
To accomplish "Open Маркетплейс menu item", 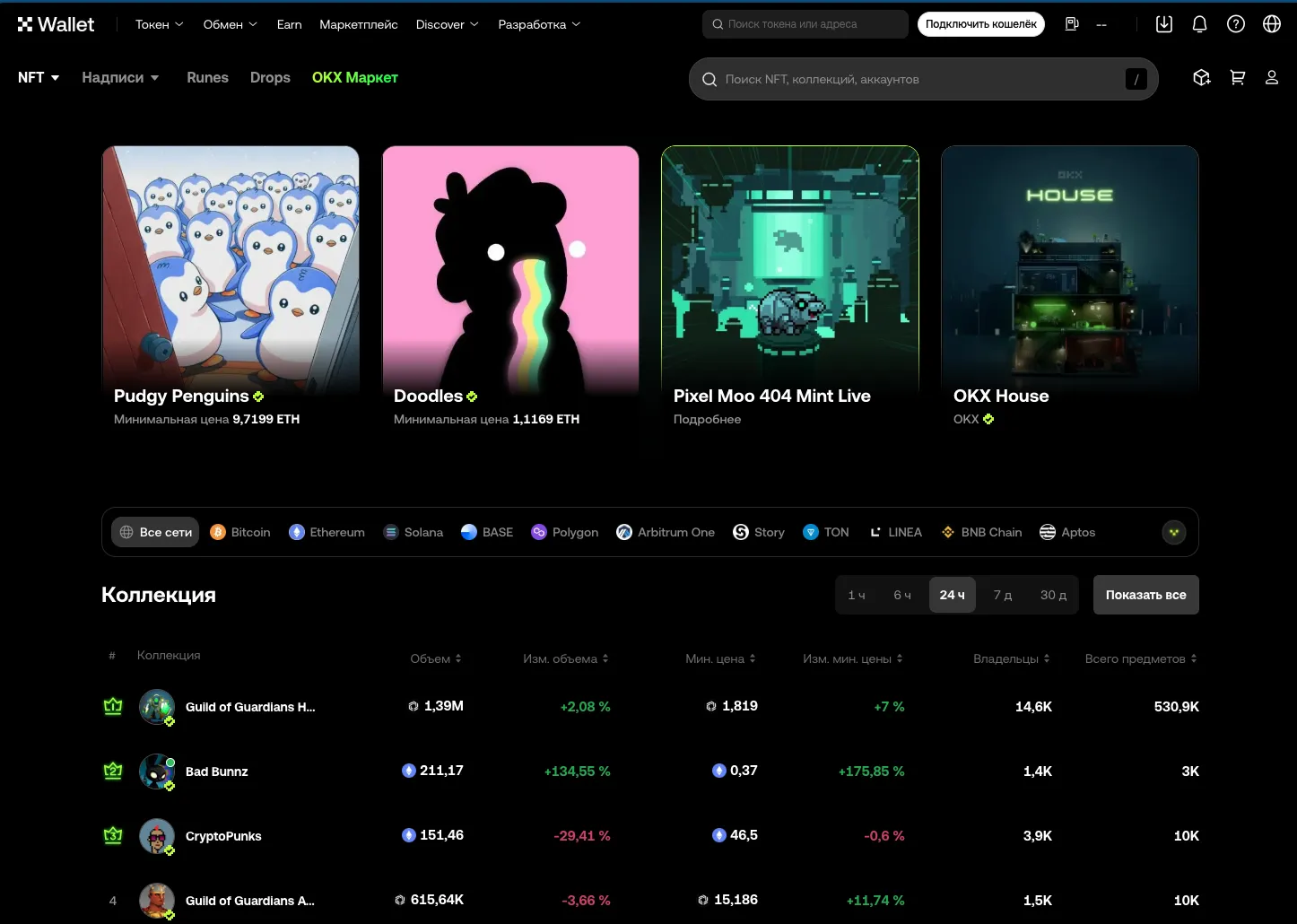I will click(x=359, y=24).
